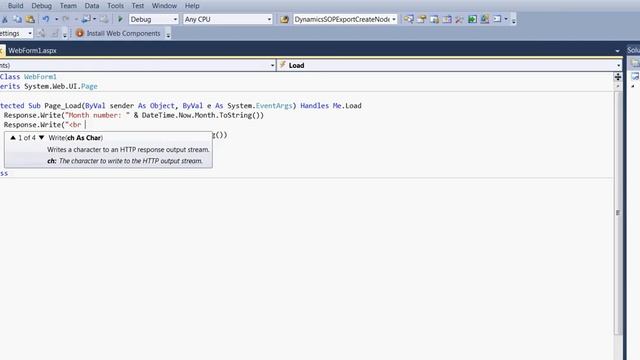The height and width of the screenshot is (360, 640).
Task: Open the Data menu
Action: pyautogui.click(x=92, y=6)
